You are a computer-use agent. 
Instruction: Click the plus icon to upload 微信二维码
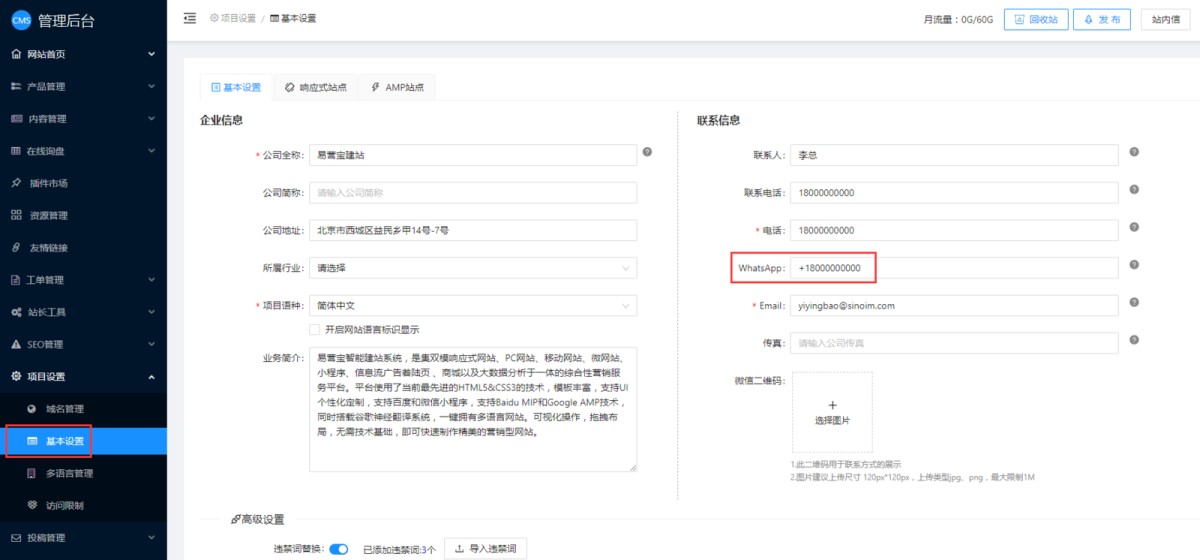tap(832, 404)
